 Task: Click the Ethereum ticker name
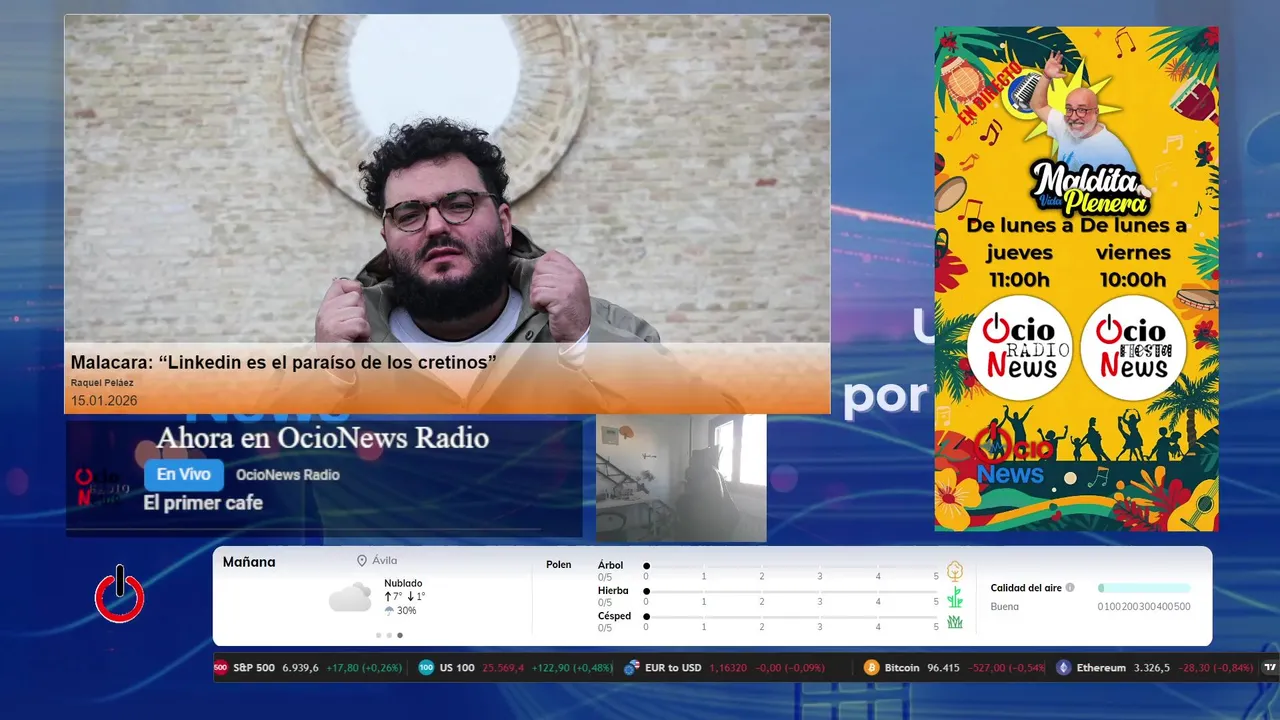coord(1101,668)
